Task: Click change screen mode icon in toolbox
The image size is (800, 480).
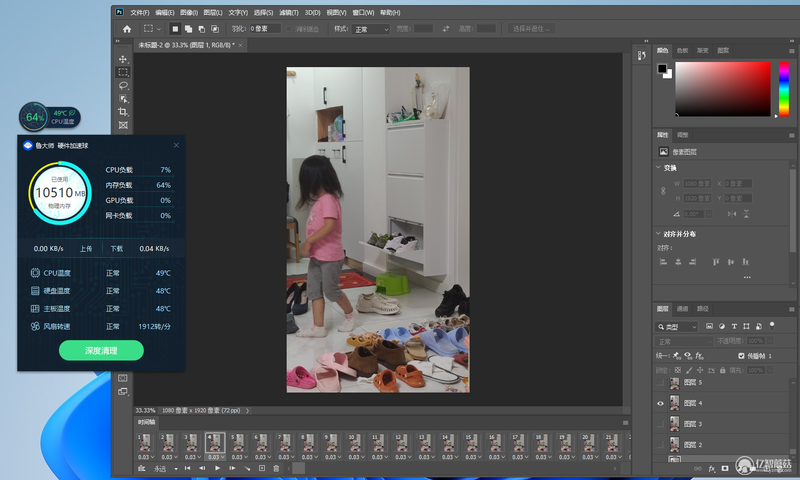Action: coord(123,391)
